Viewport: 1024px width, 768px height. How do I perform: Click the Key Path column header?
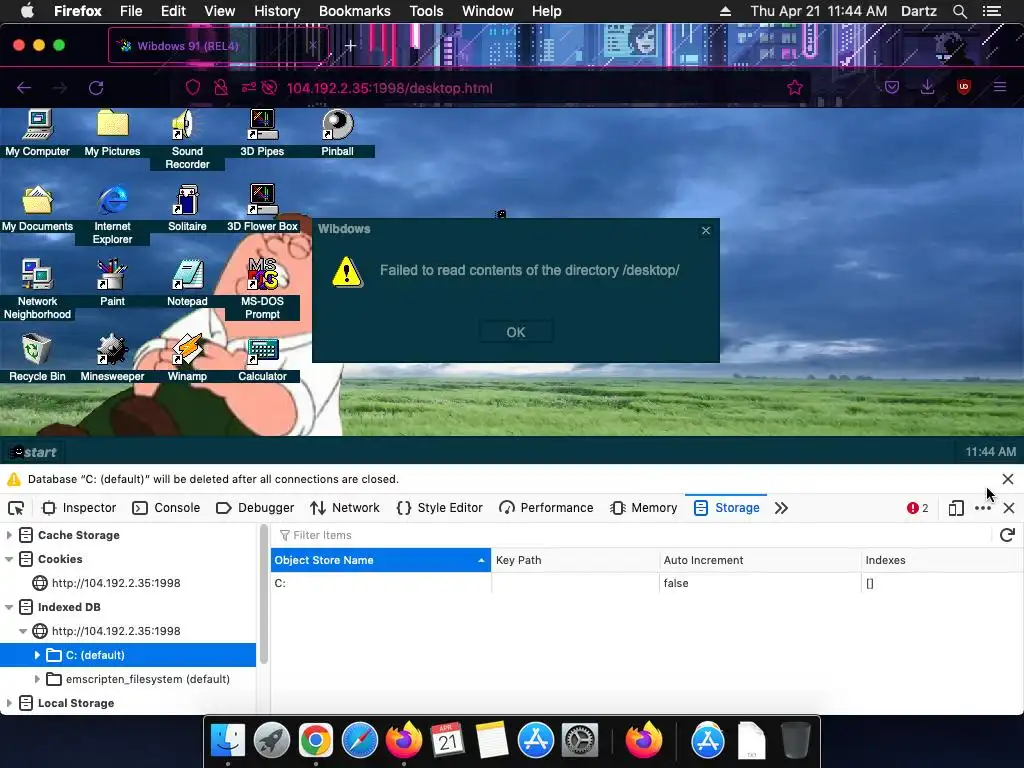pos(575,560)
